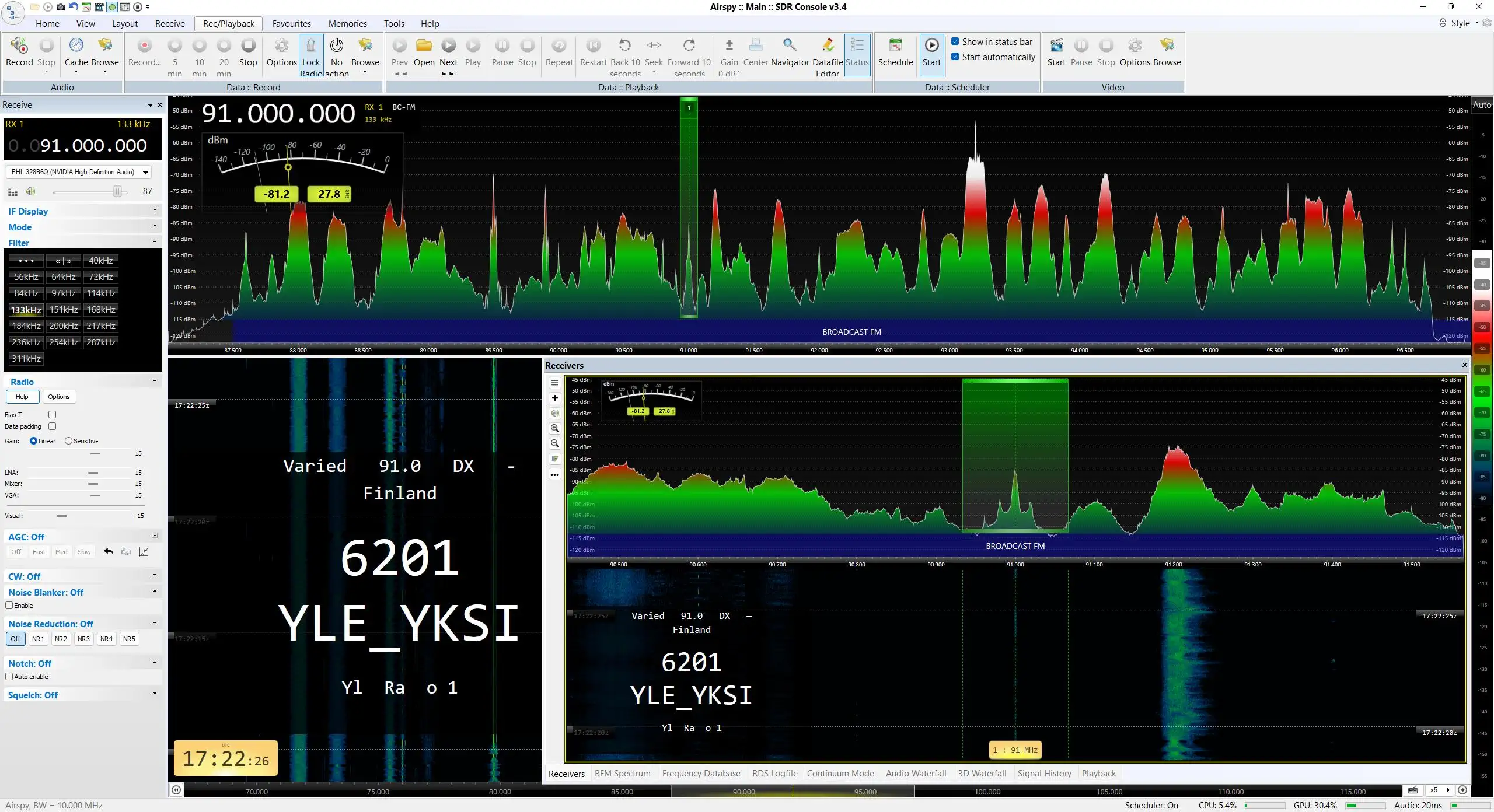Click the Data Record button icon
Screen dimensions: 1494x812
point(145,45)
